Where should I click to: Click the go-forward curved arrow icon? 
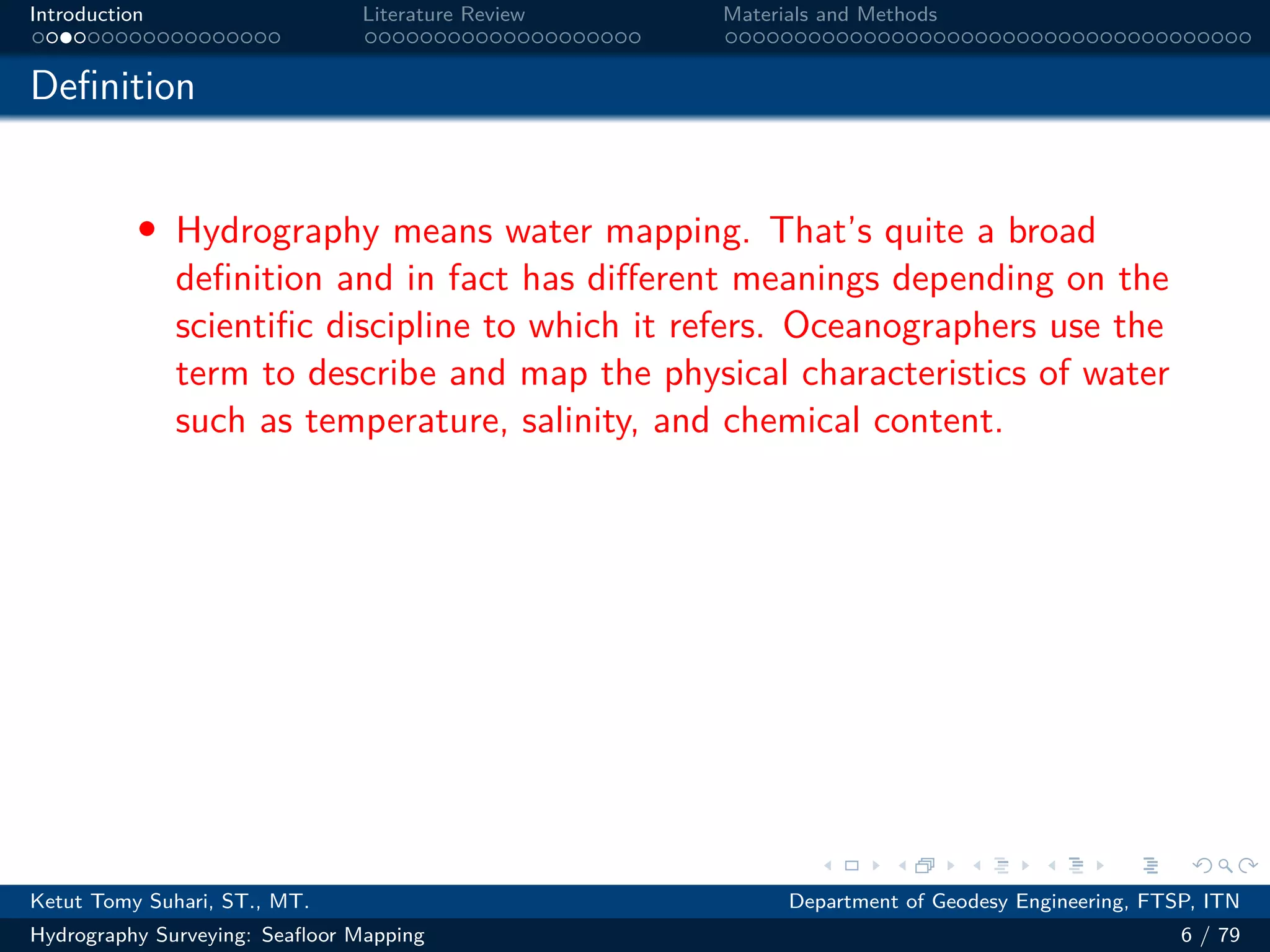click(x=1248, y=865)
